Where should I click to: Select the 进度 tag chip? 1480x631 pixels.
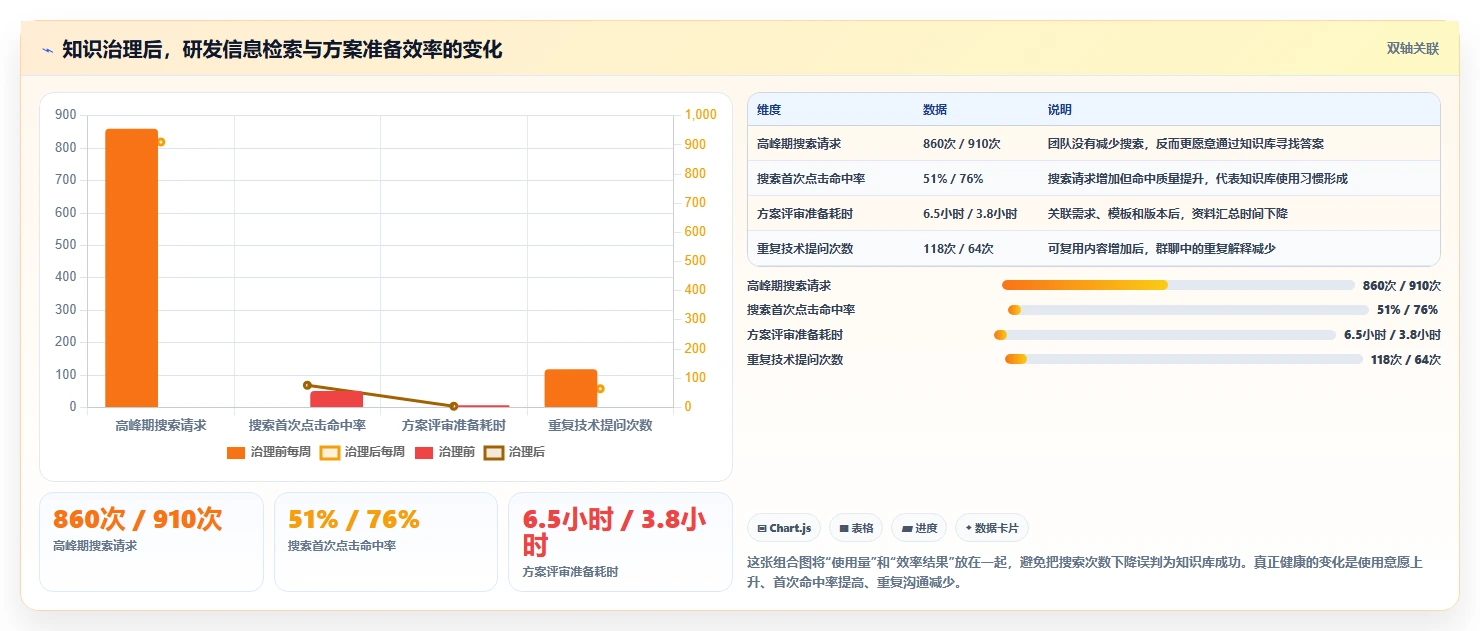click(x=918, y=528)
